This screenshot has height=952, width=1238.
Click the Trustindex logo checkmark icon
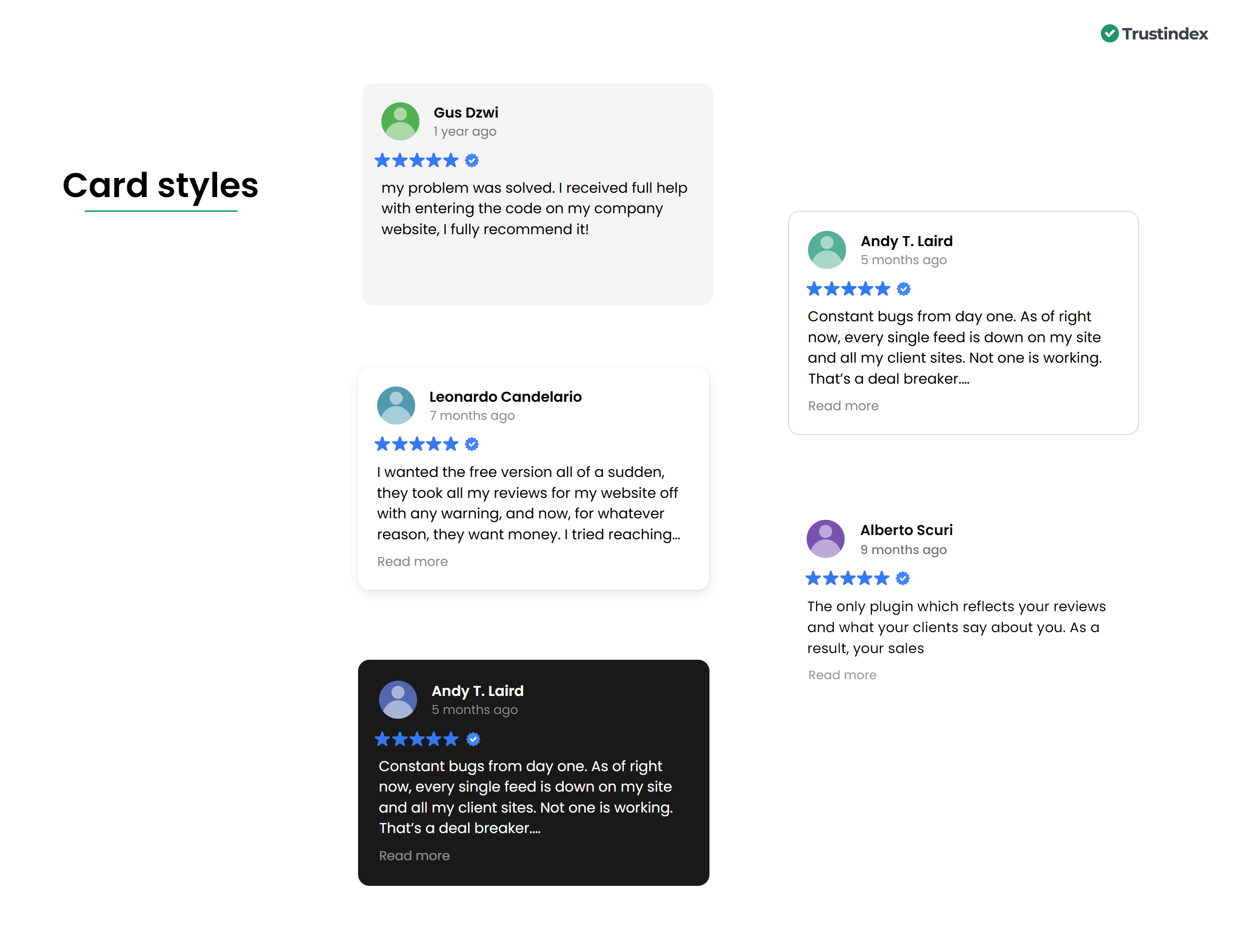pos(1111,33)
